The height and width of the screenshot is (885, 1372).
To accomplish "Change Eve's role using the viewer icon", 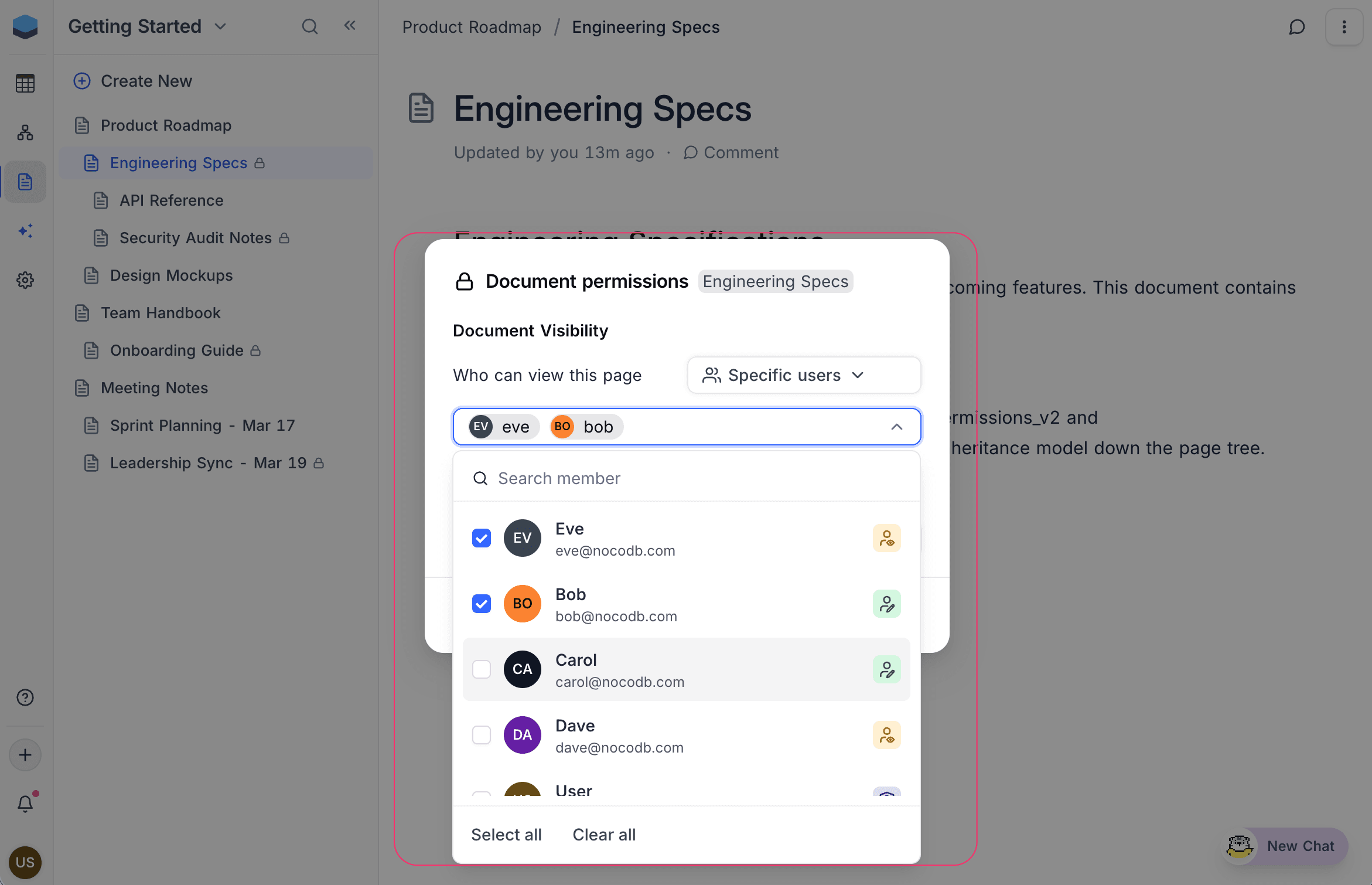I will (x=886, y=538).
